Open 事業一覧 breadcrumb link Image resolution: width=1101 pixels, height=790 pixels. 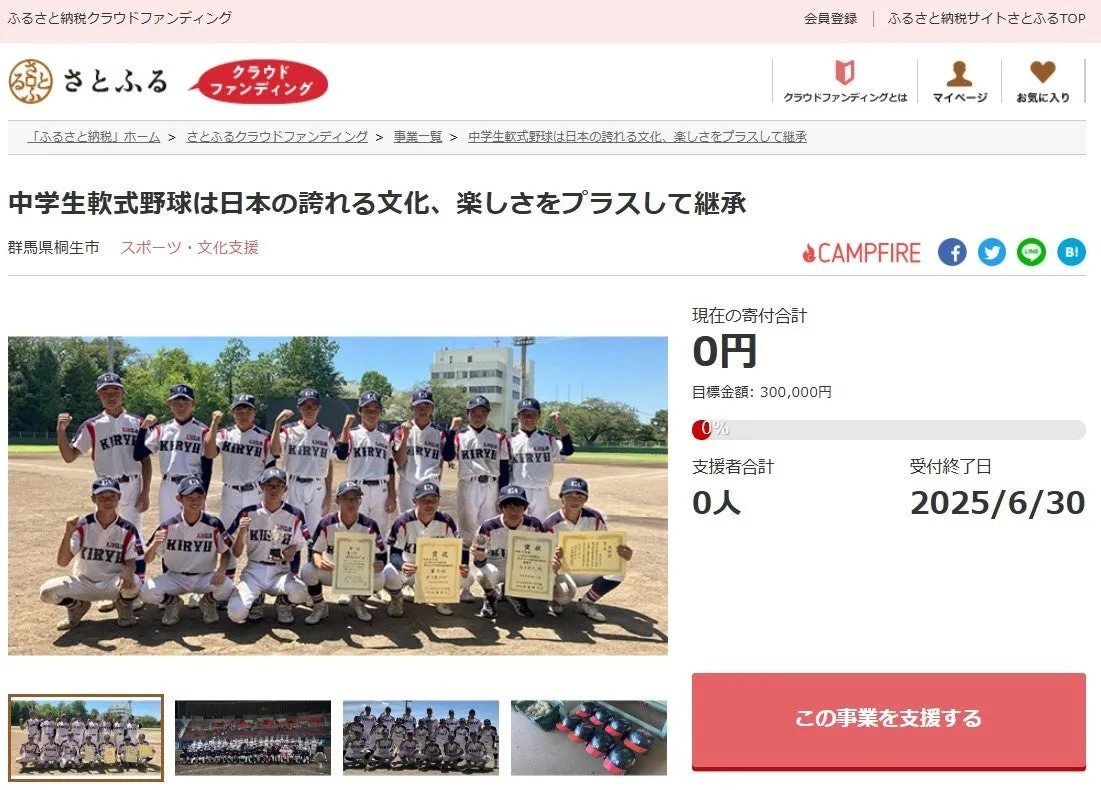tap(418, 137)
